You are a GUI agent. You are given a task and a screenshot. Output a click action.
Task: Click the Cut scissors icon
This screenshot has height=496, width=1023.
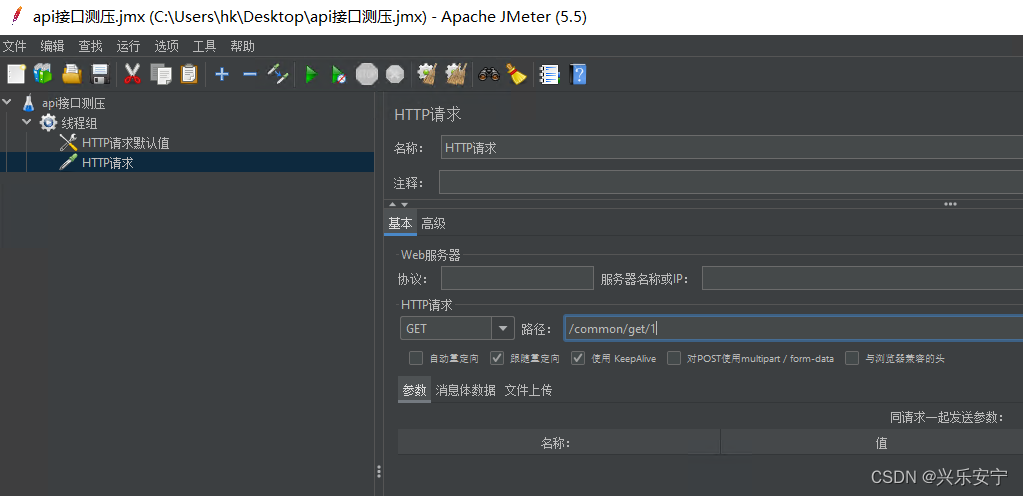(x=132, y=74)
